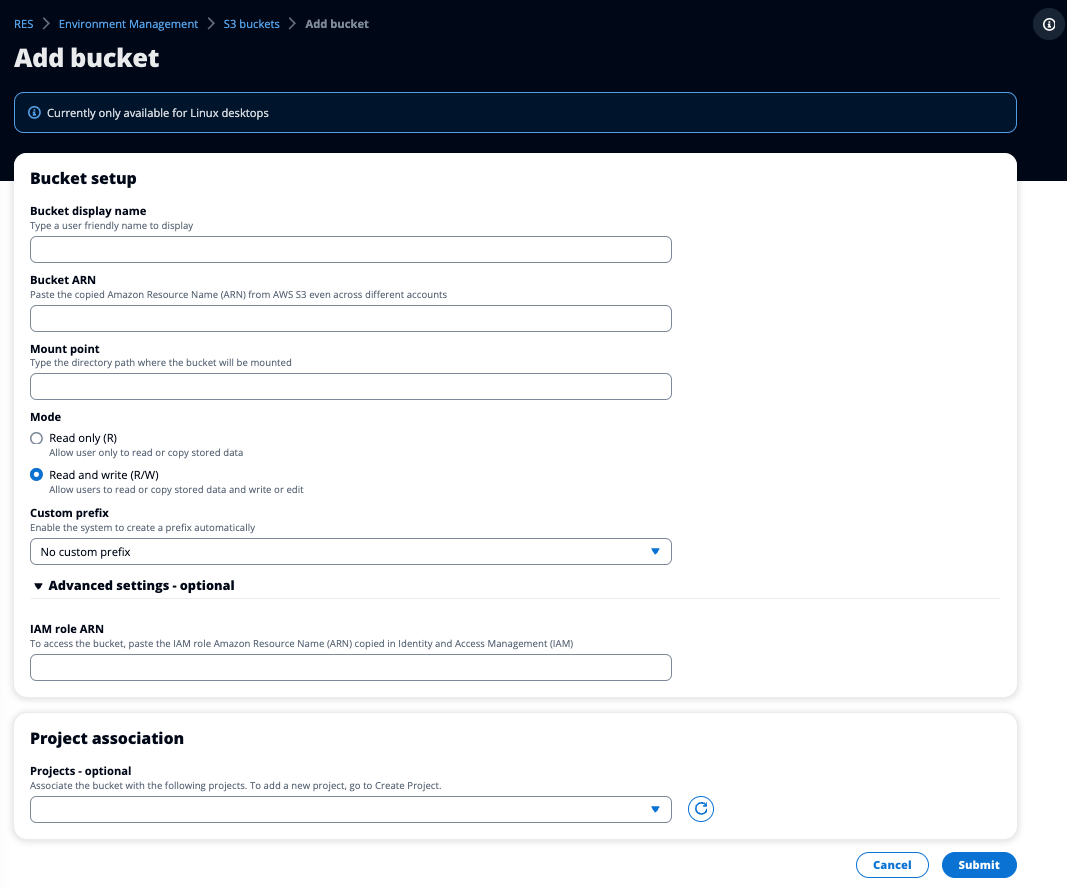
Task: Click the Add bucket breadcrumb item
Action: [x=336, y=23]
